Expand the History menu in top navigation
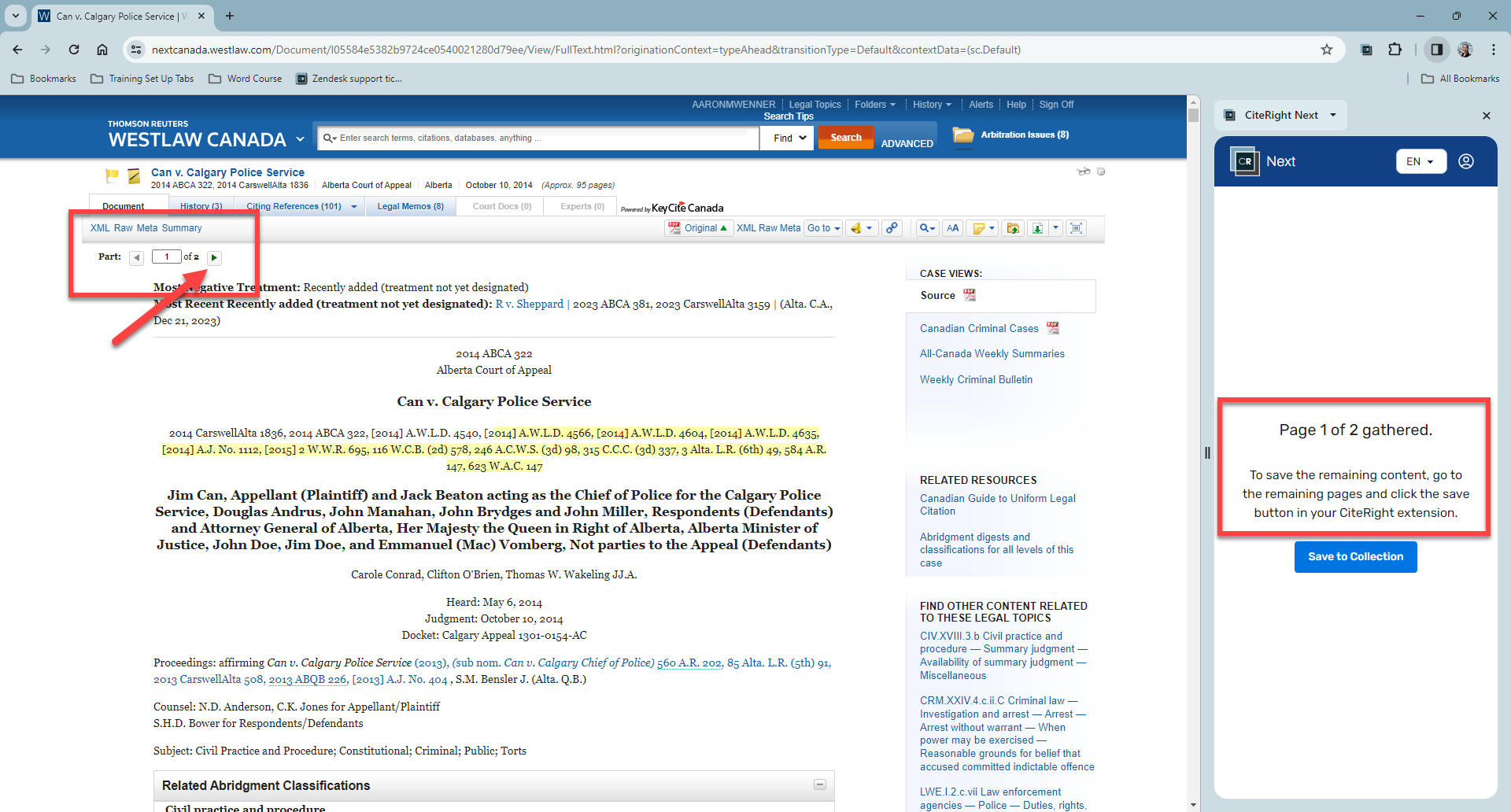The width and height of the screenshot is (1511, 812). (932, 105)
